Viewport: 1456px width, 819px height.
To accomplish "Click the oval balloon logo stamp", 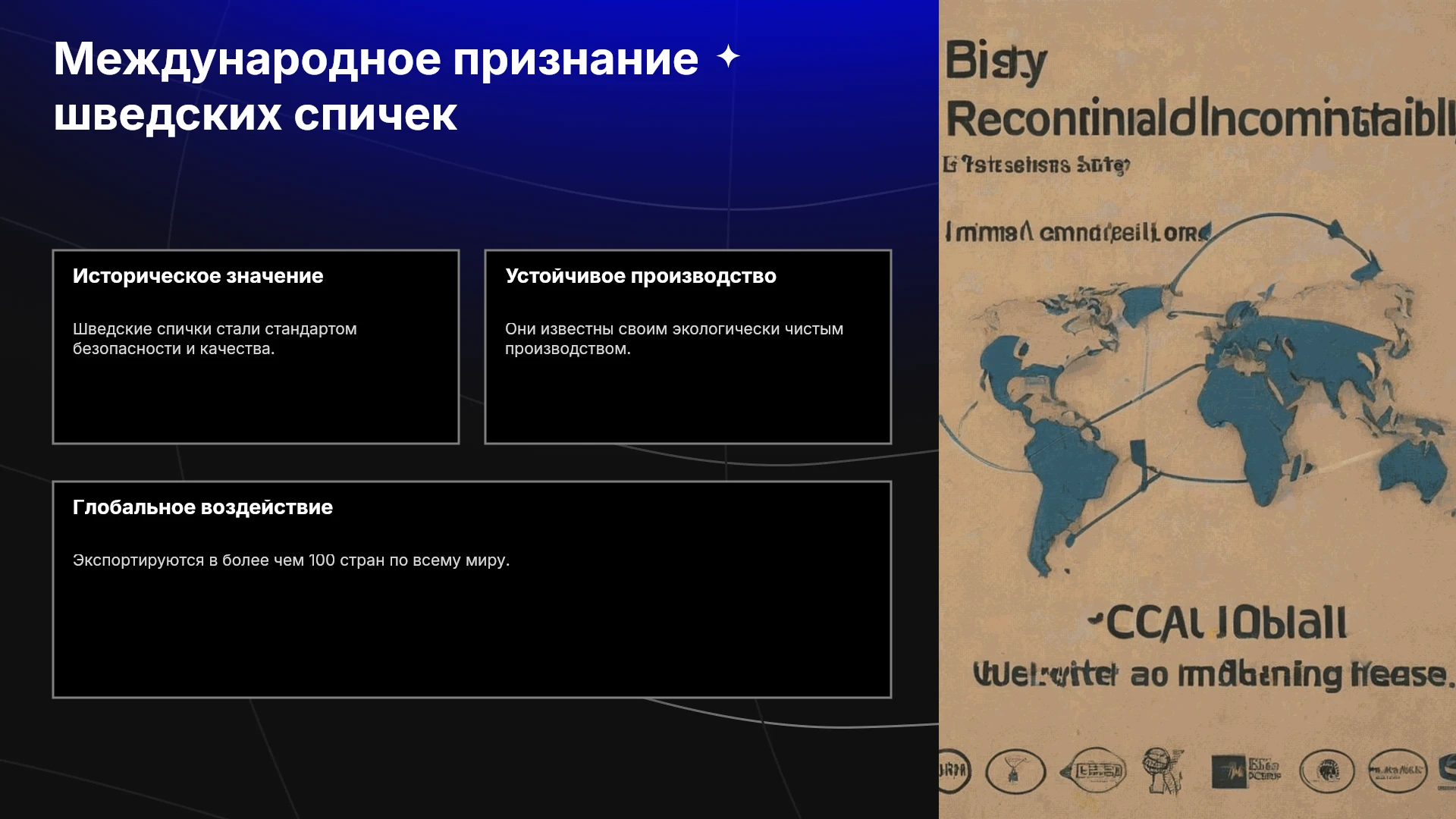I will click(1015, 771).
